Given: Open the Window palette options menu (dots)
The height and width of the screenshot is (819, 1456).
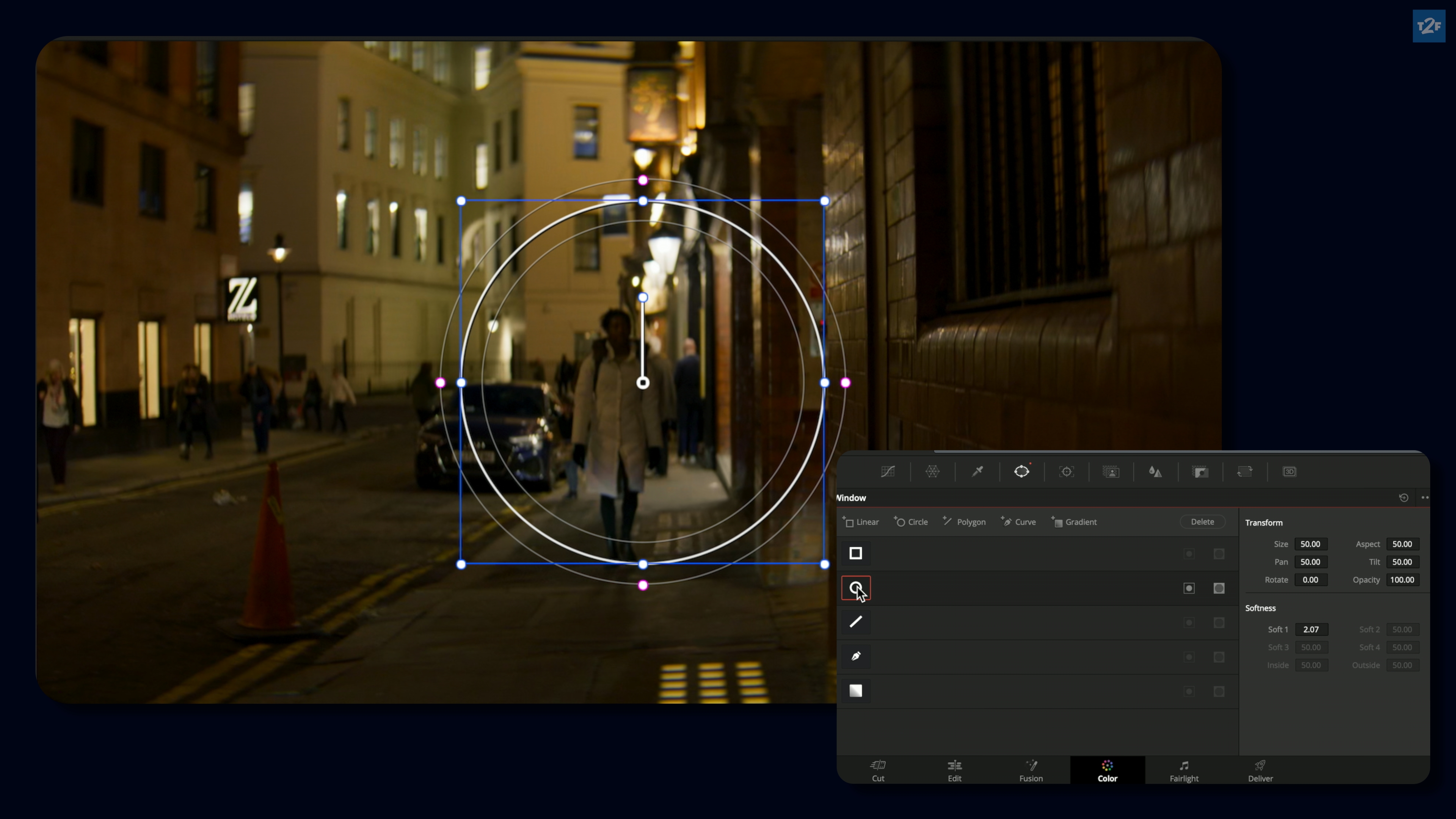Looking at the screenshot, I should [1425, 498].
